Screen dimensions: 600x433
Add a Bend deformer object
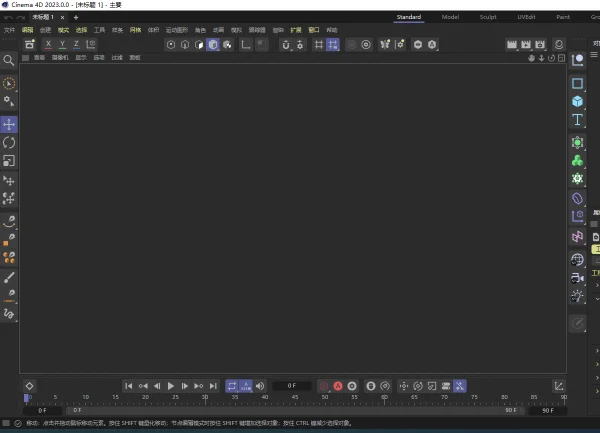[x=577, y=198]
